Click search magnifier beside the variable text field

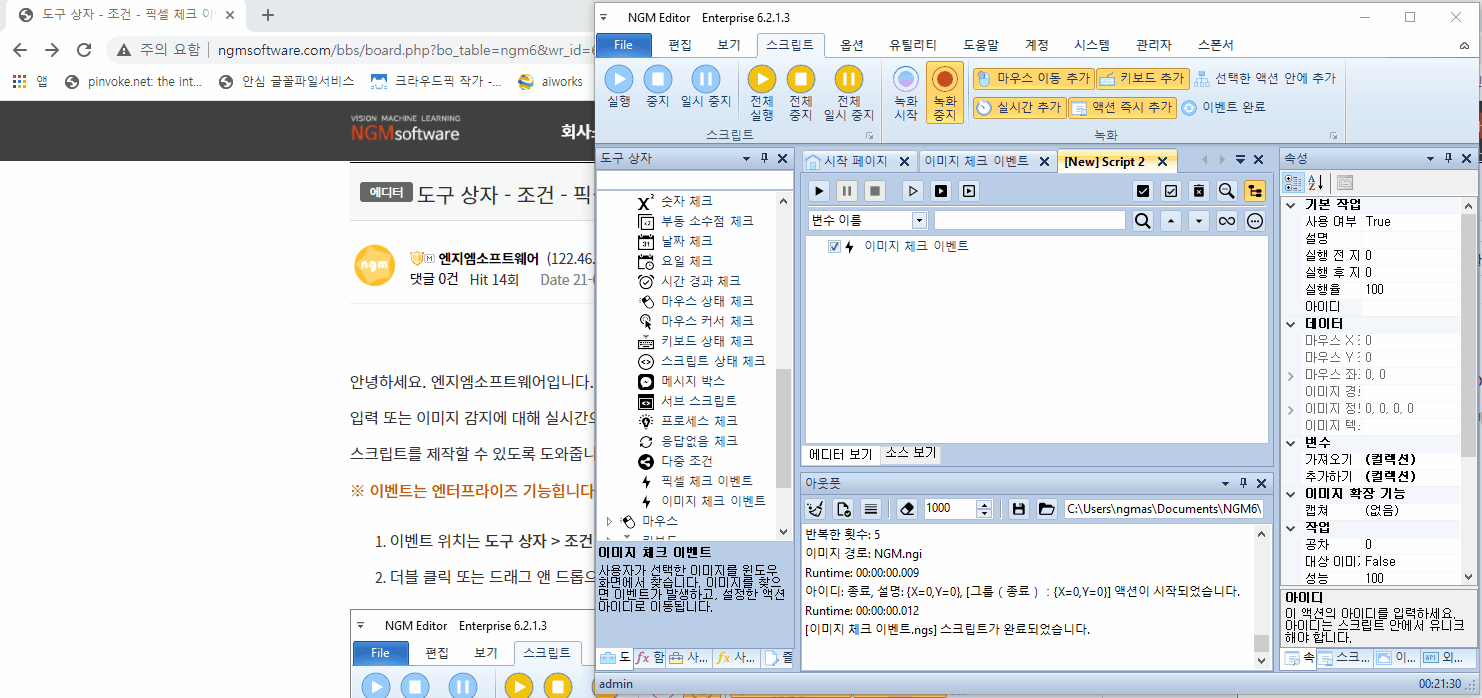1143,221
